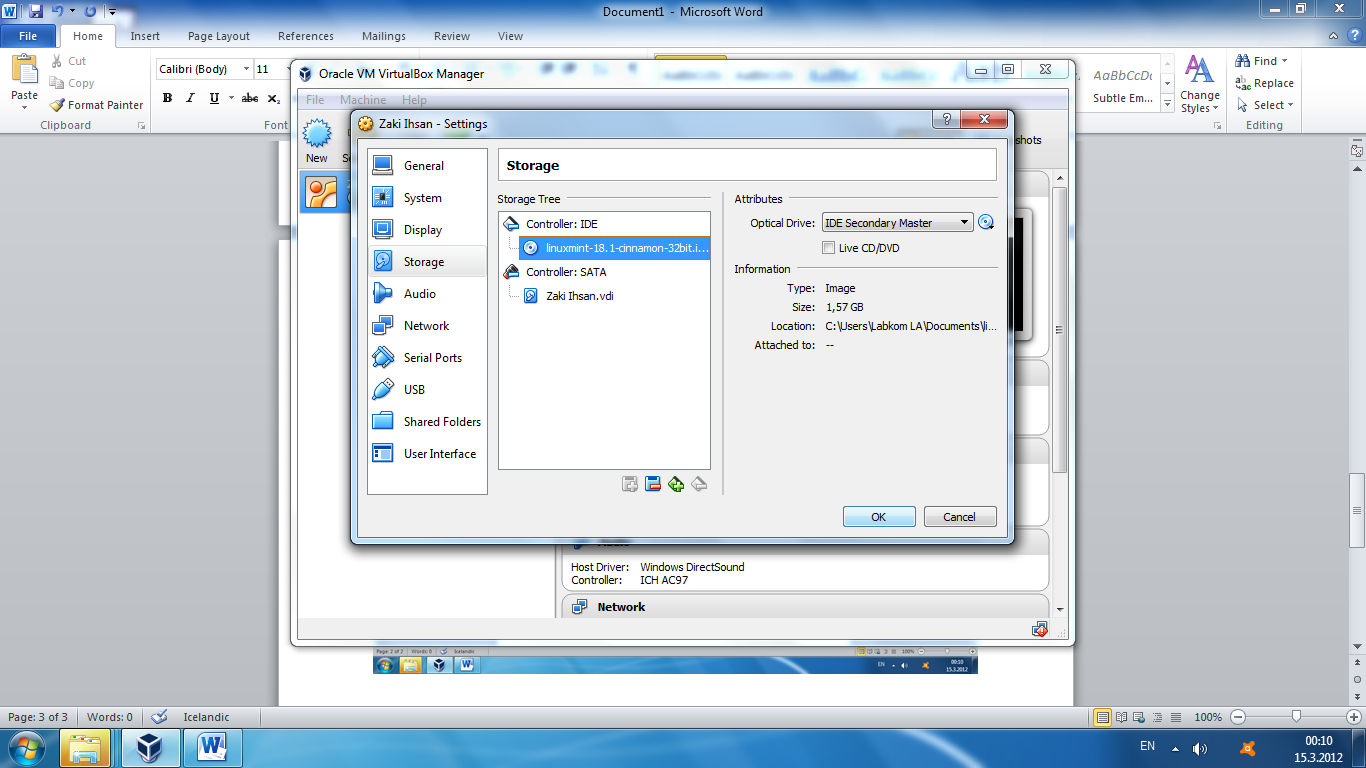Toggle Underline formatting in Word

coord(214,98)
